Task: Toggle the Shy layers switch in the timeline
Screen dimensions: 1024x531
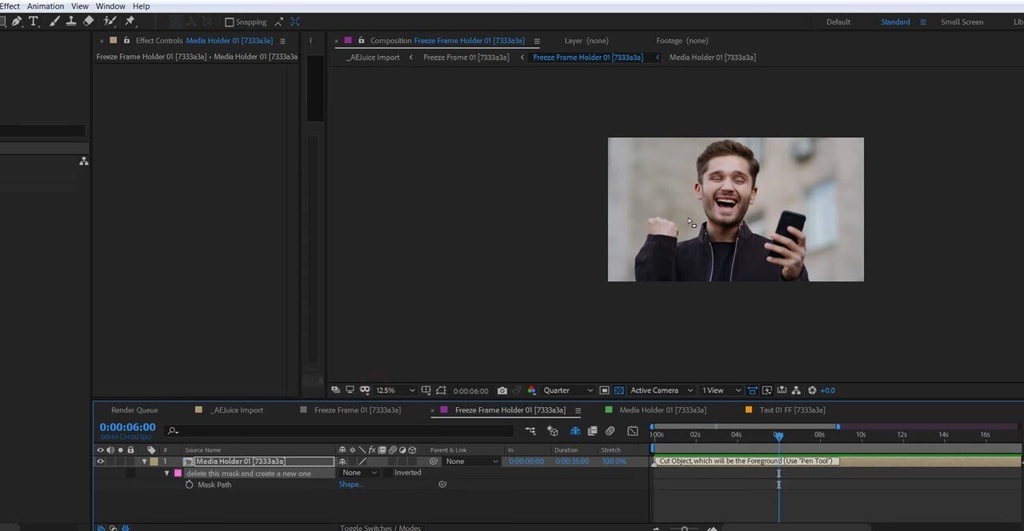Action: (x=575, y=431)
